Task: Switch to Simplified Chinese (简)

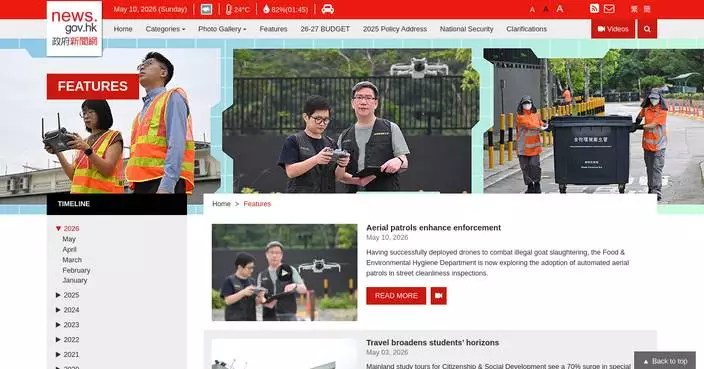Action: [647, 9]
